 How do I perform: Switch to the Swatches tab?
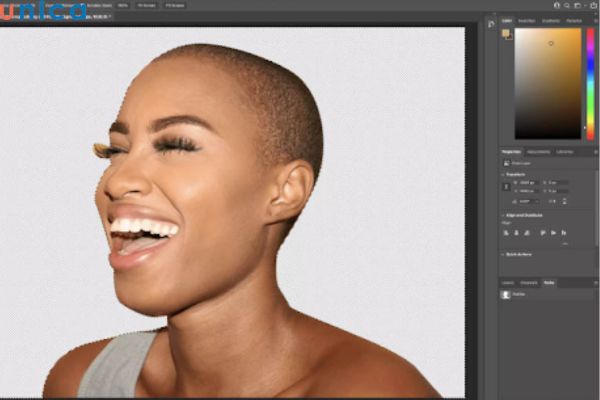point(527,20)
